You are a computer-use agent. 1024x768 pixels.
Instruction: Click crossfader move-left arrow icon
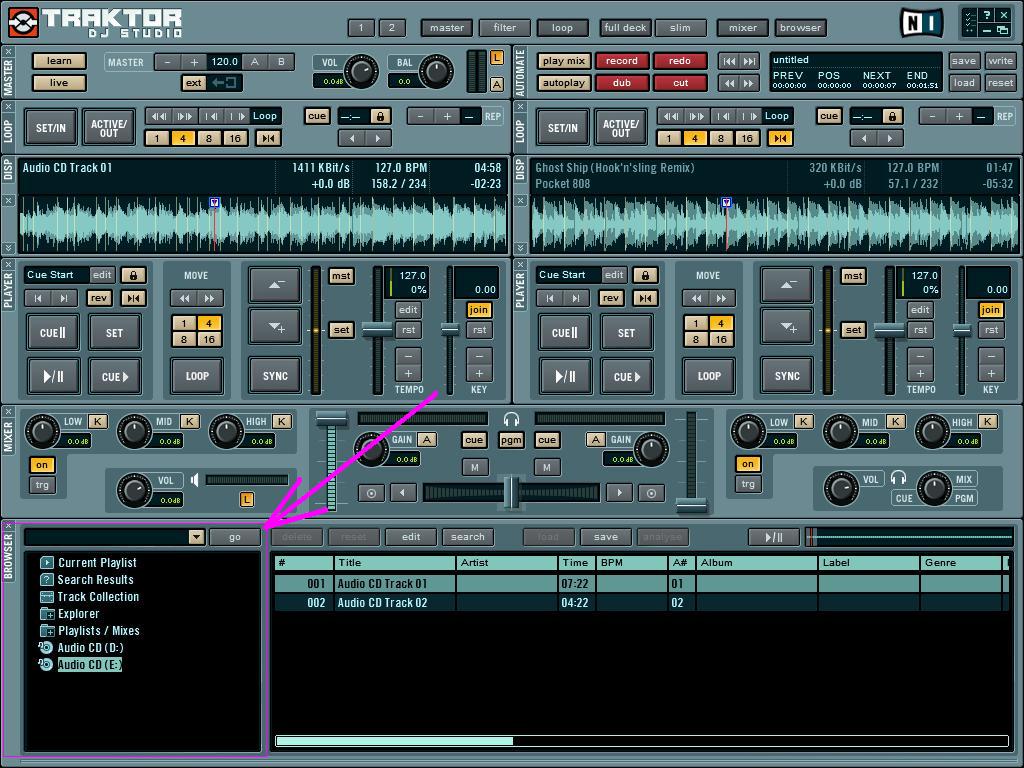pos(403,492)
